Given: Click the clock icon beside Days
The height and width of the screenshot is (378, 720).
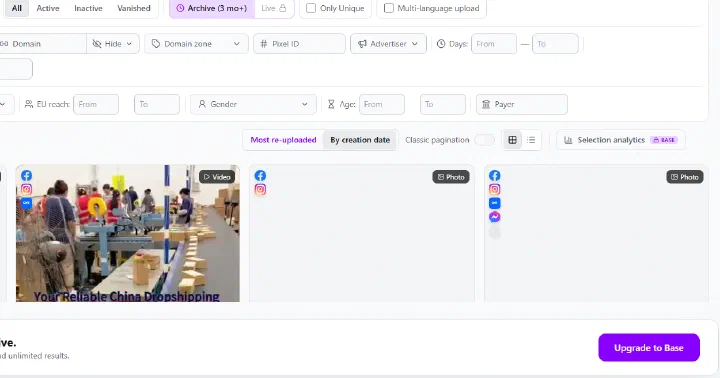Looking at the screenshot, I should [x=441, y=44].
